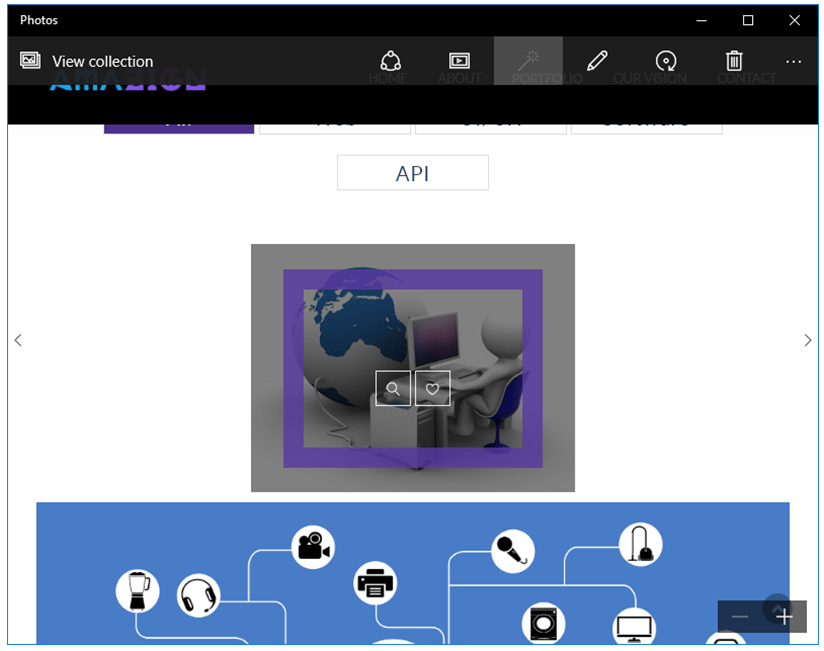This screenshot has height=651, width=824.
Task: Close the Photos window
Action: point(795,20)
